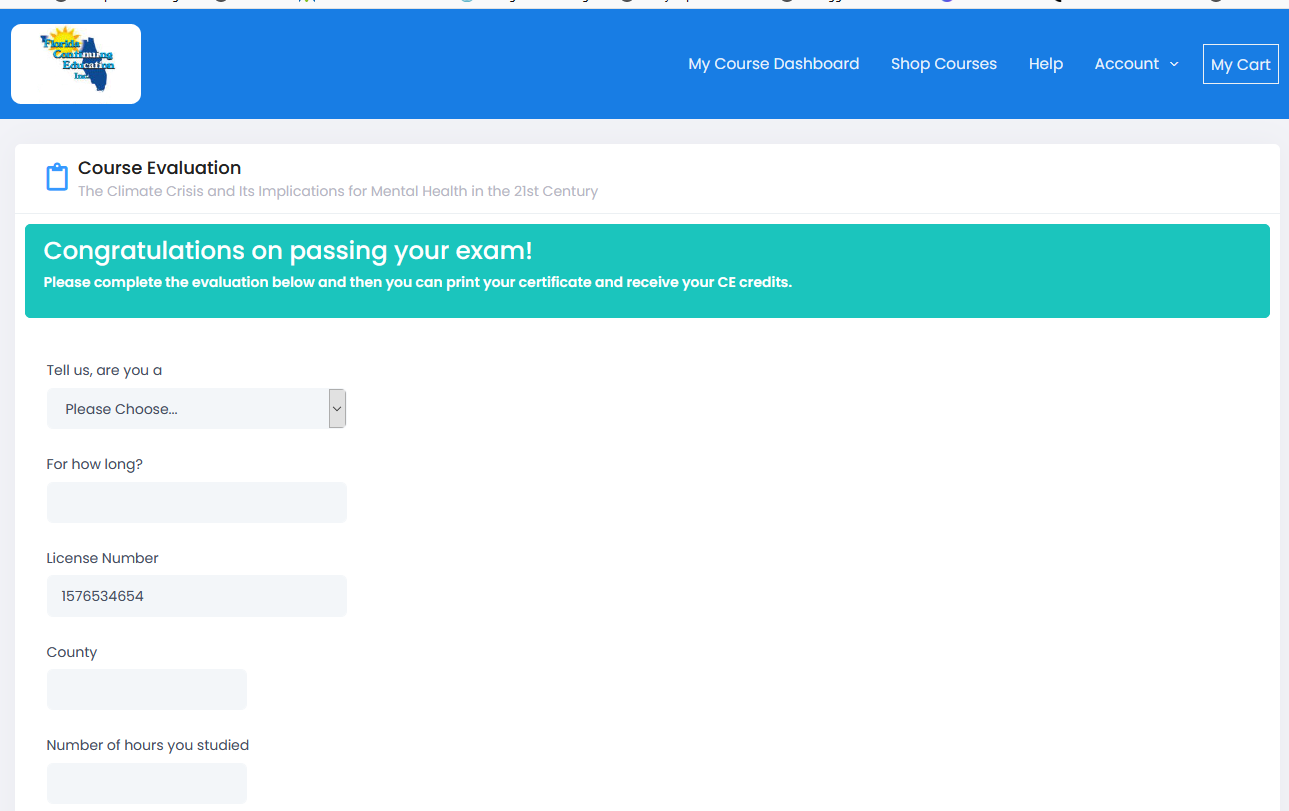
Task: Click the 'County' label text
Action: (x=71, y=652)
